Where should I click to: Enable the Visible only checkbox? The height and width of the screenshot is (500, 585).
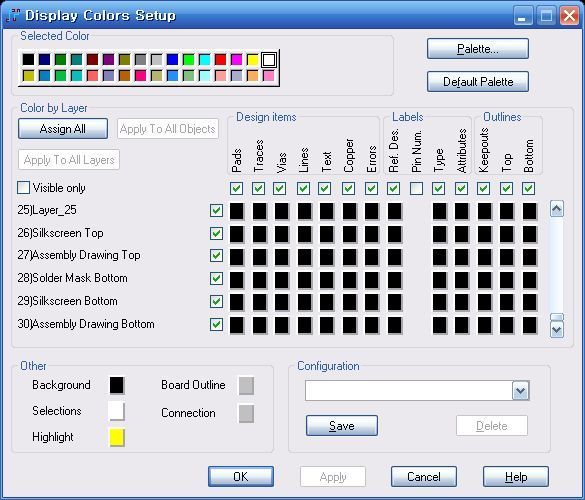pyautogui.click(x=24, y=188)
